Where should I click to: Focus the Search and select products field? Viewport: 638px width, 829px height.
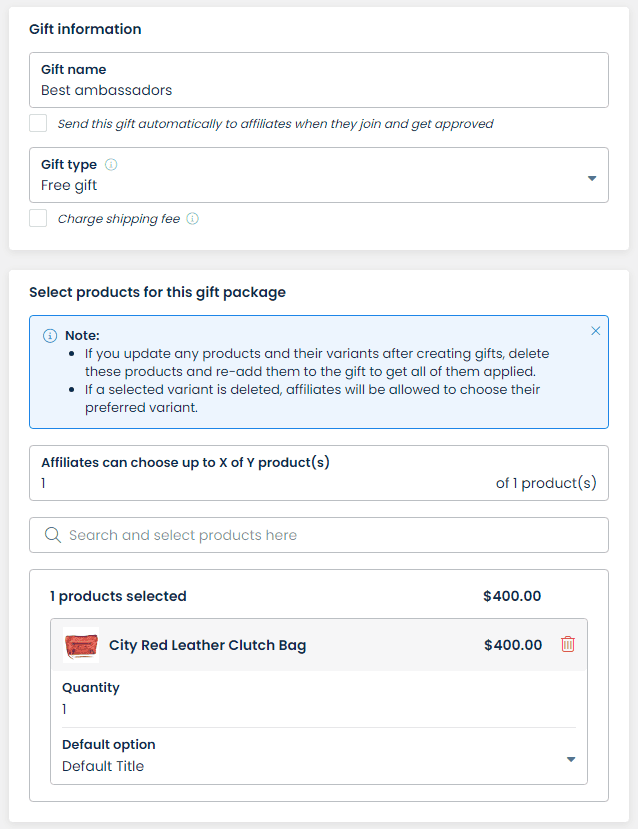[x=319, y=535]
